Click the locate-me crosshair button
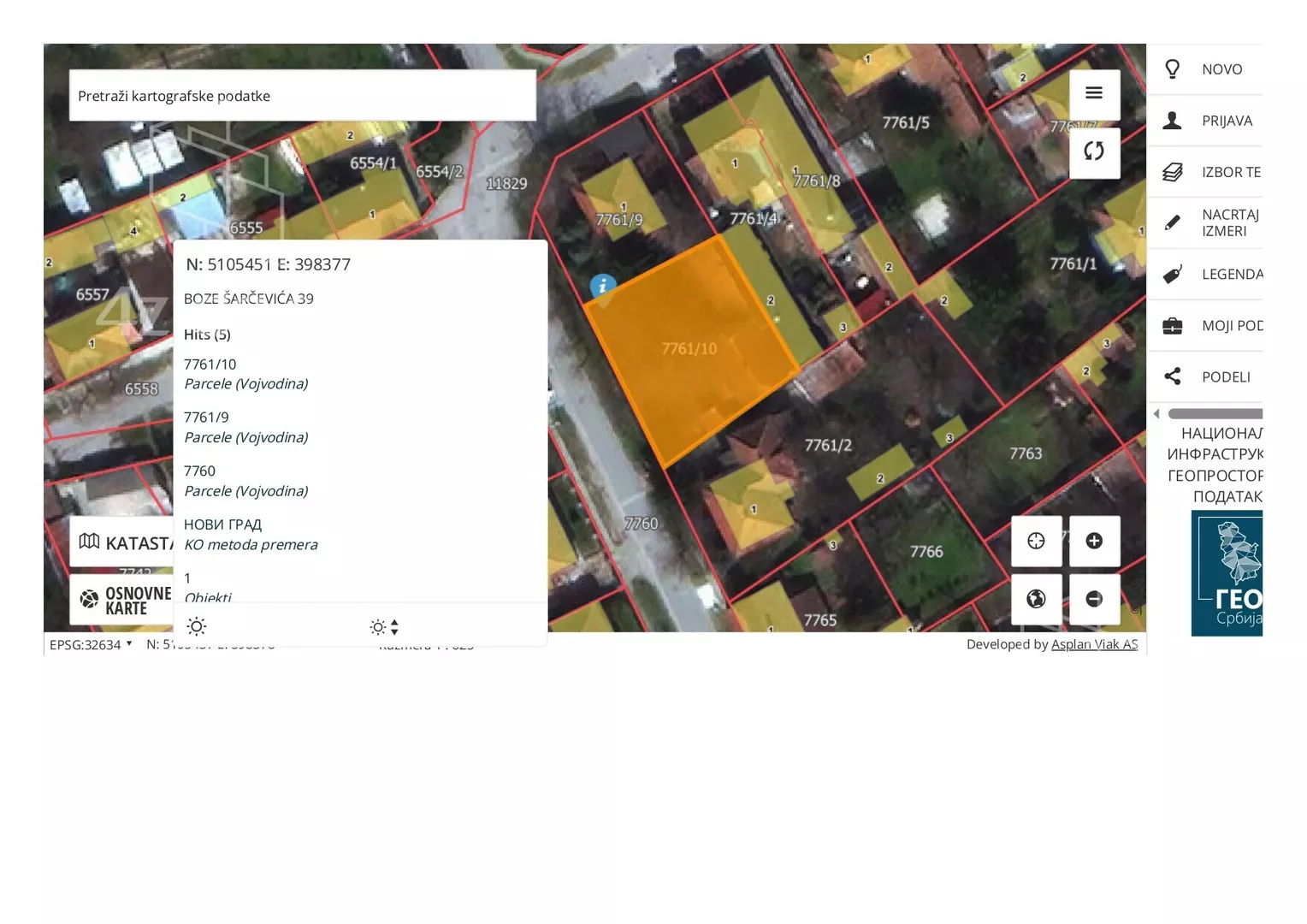This screenshot has width=1307, height=924. 1036,541
